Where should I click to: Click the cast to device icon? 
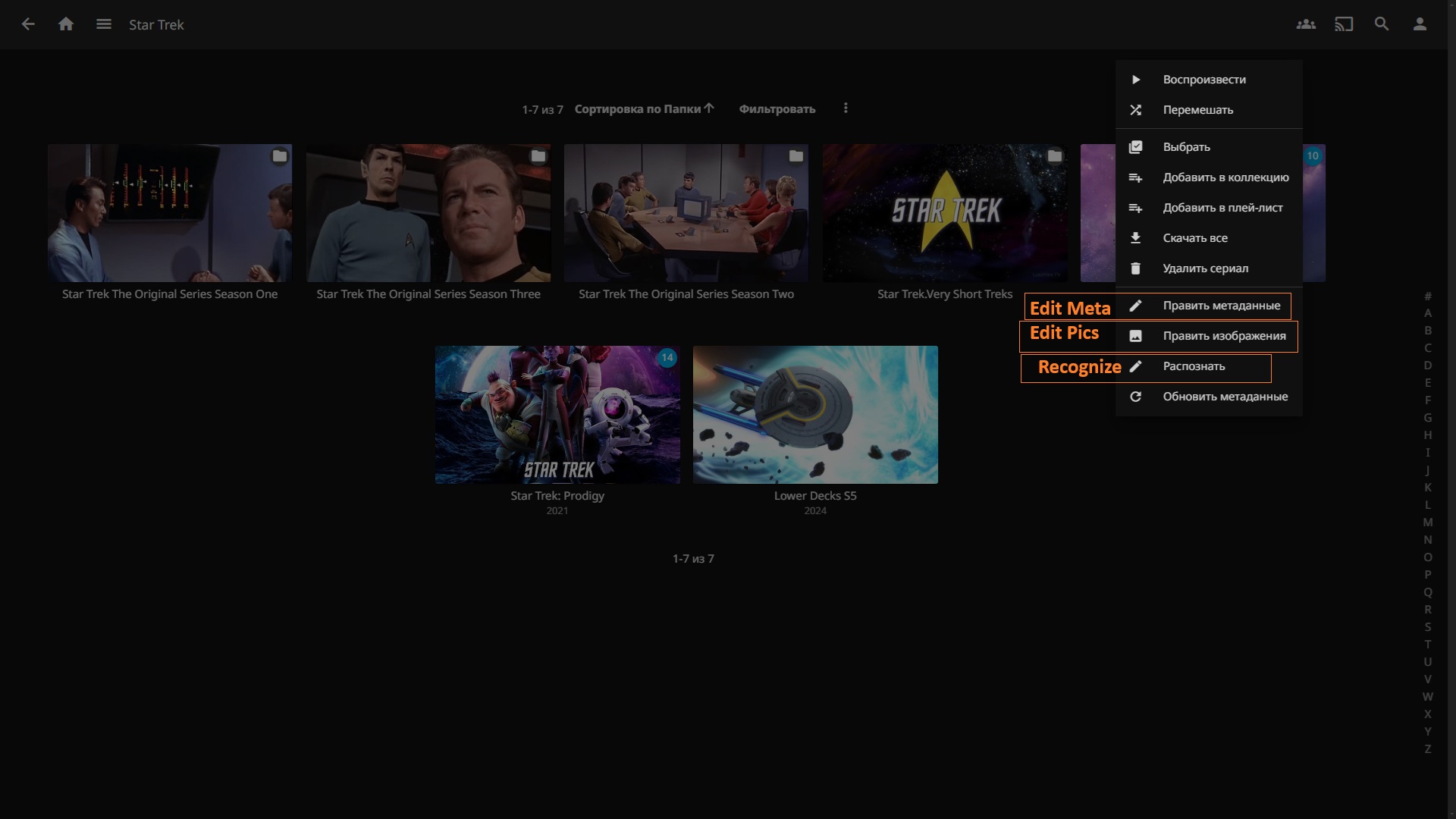tap(1344, 24)
